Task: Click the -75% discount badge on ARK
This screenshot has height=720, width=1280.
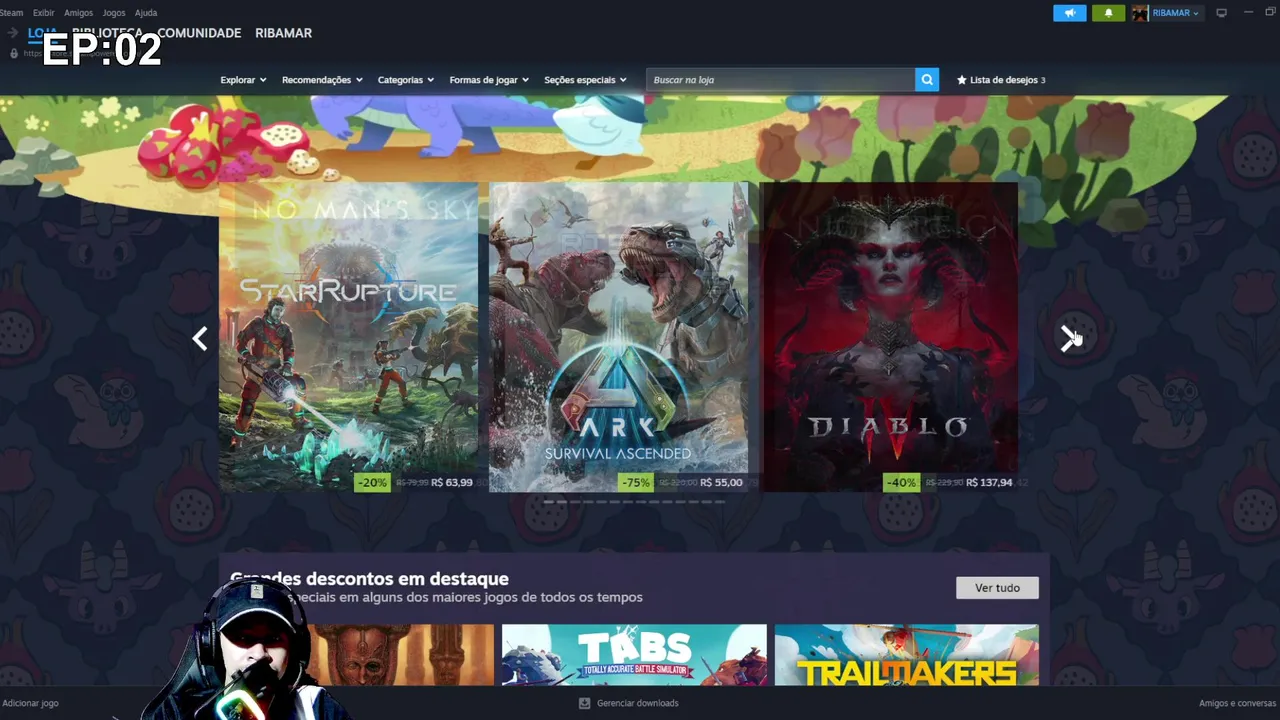Action: (x=635, y=482)
